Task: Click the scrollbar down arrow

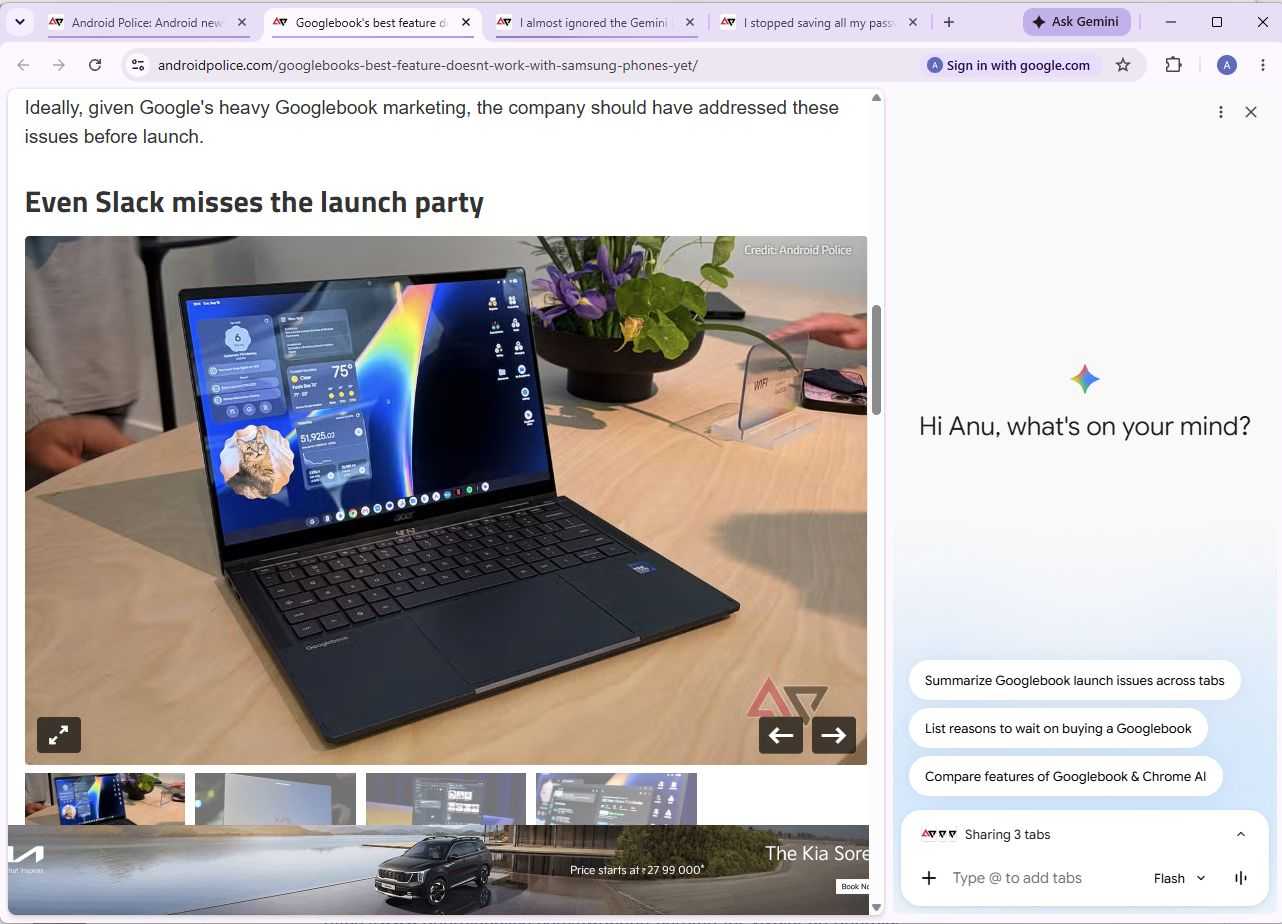Action: tap(877, 908)
